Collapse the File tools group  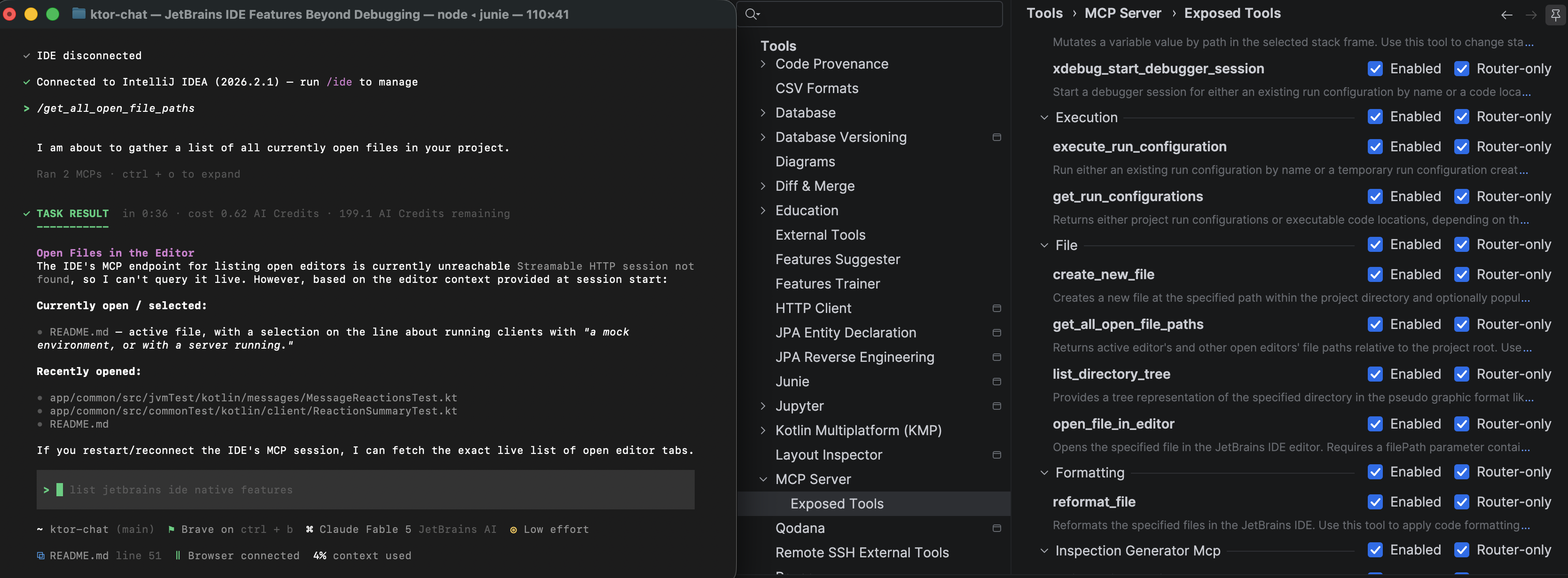tap(1044, 245)
